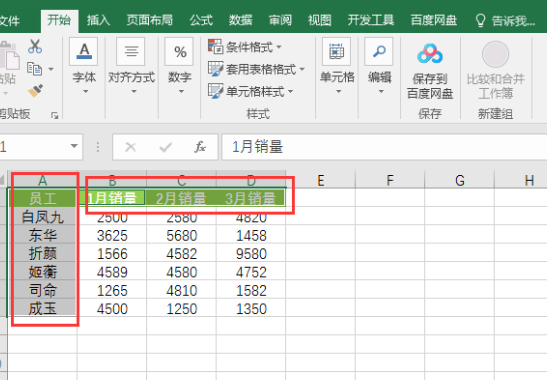The width and height of the screenshot is (547, 380).
Task: Select the cell with value 1350
Action: [251, 308]
